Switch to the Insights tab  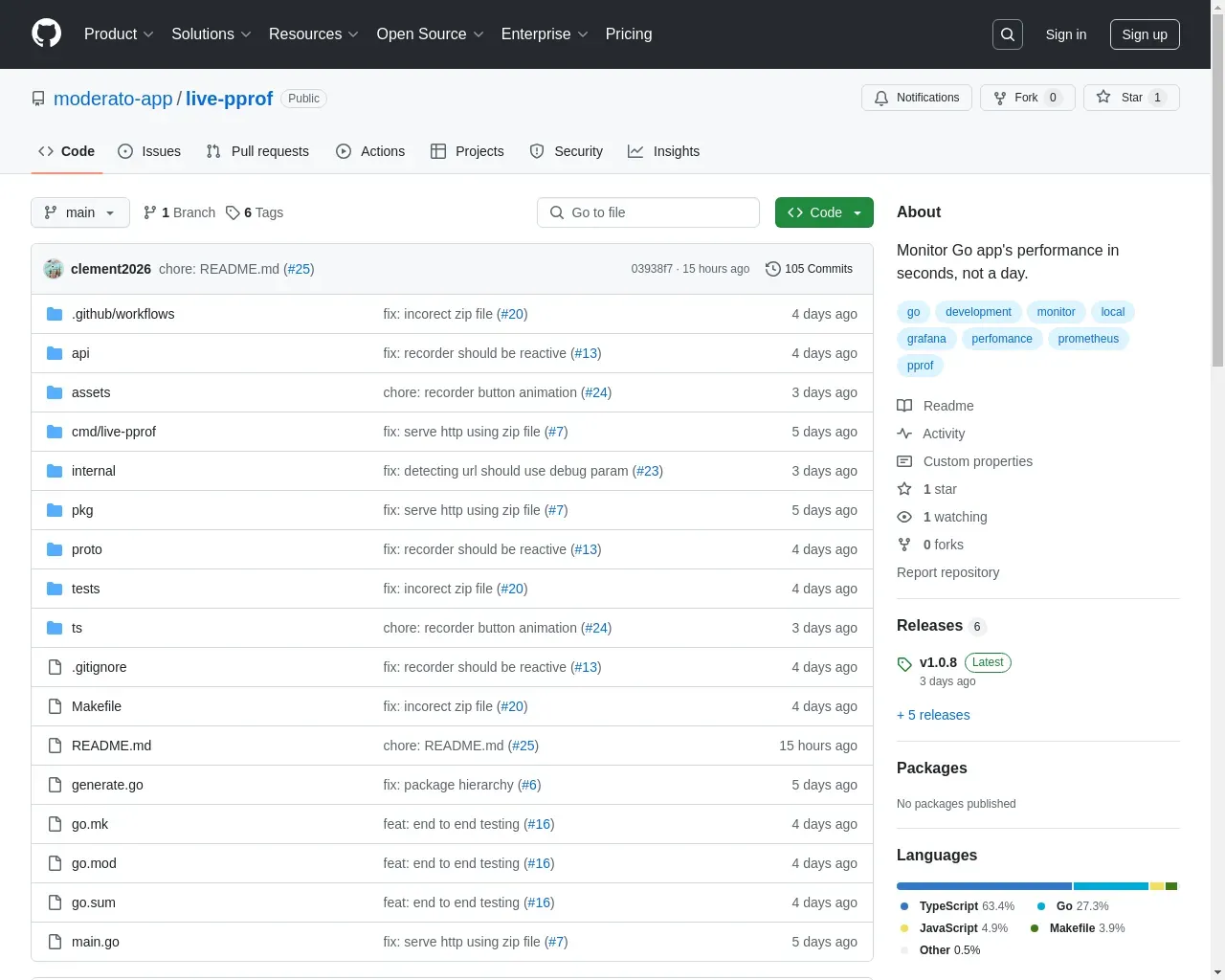click(x=664, y=151)
